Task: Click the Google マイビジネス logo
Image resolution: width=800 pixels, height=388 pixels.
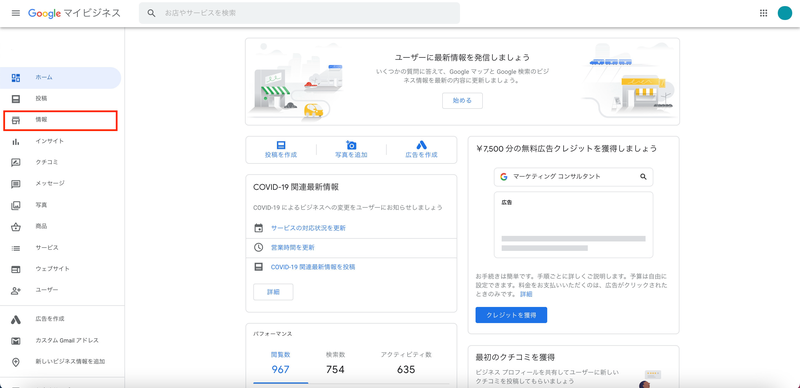Action: pos(74,13)
